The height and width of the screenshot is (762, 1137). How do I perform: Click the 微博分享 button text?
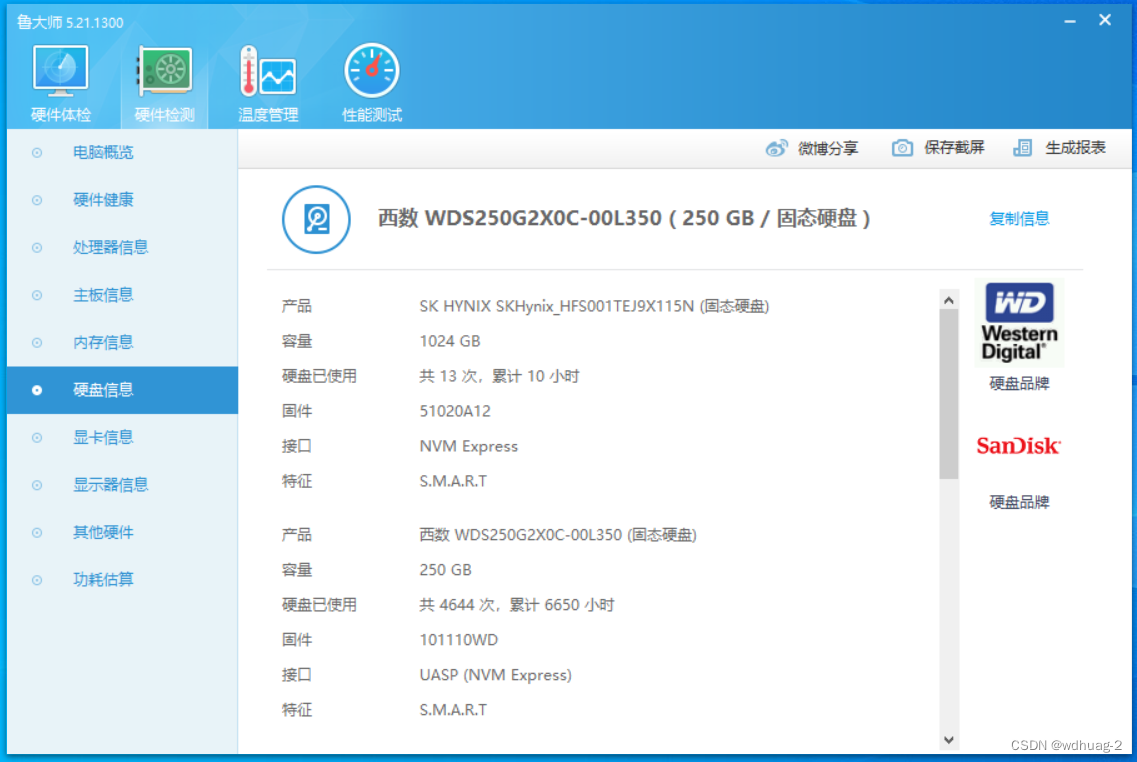(x=827, y=148)
